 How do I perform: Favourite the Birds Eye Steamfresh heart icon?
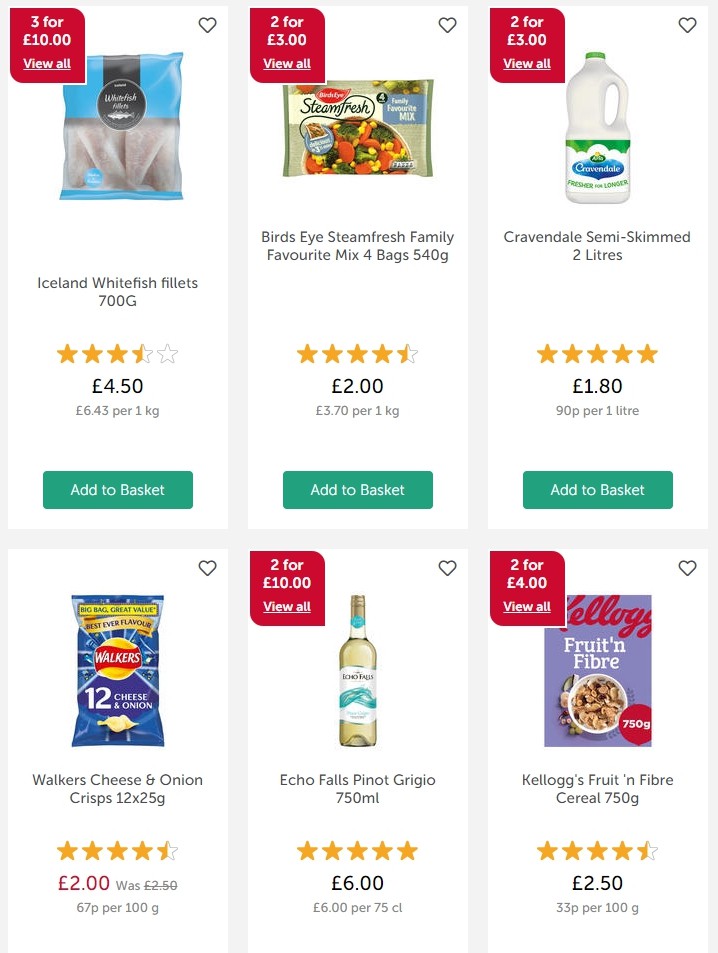[447, 25]
